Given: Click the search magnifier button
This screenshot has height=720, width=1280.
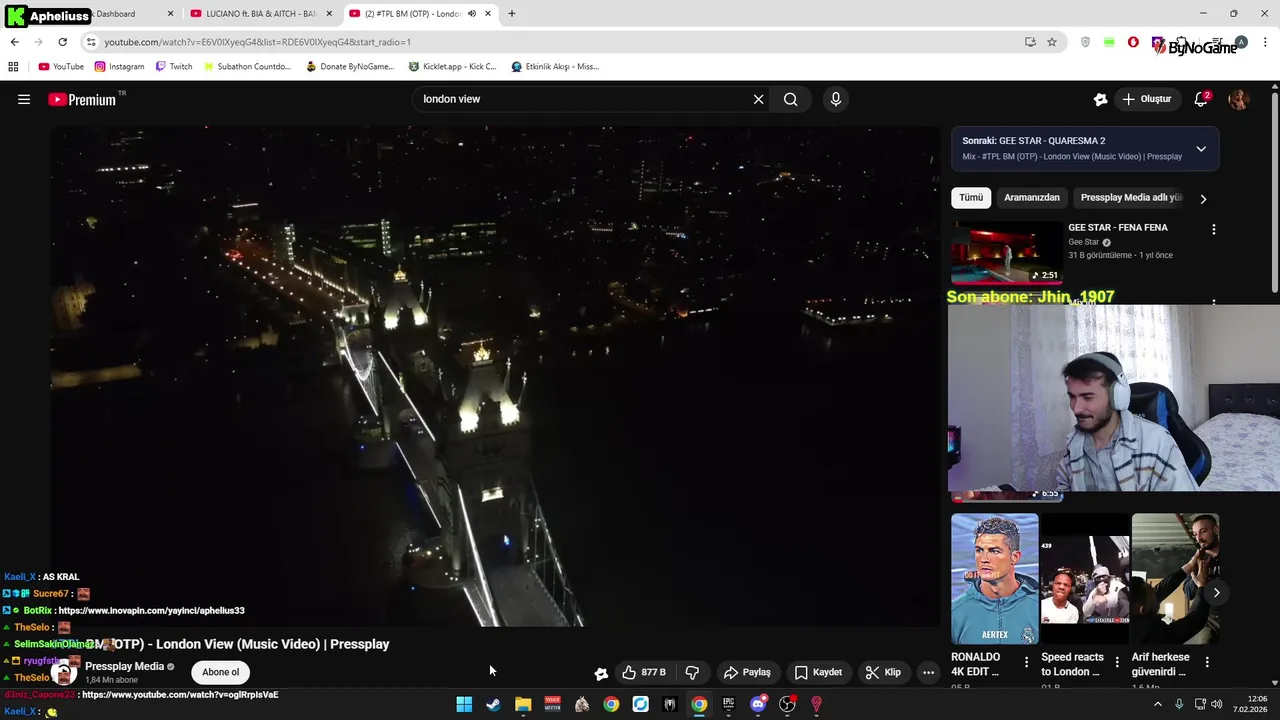Looking at the screenshot, I should 791,99.
